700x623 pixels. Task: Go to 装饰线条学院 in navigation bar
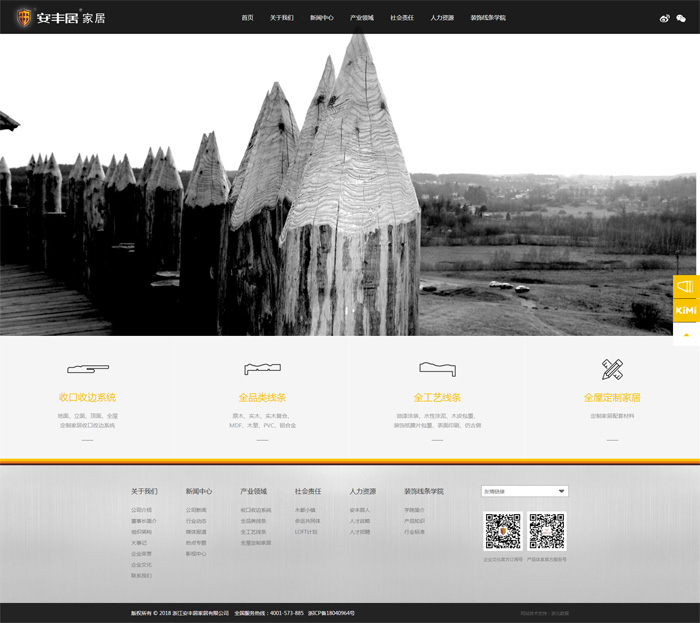tap(488, 18)
